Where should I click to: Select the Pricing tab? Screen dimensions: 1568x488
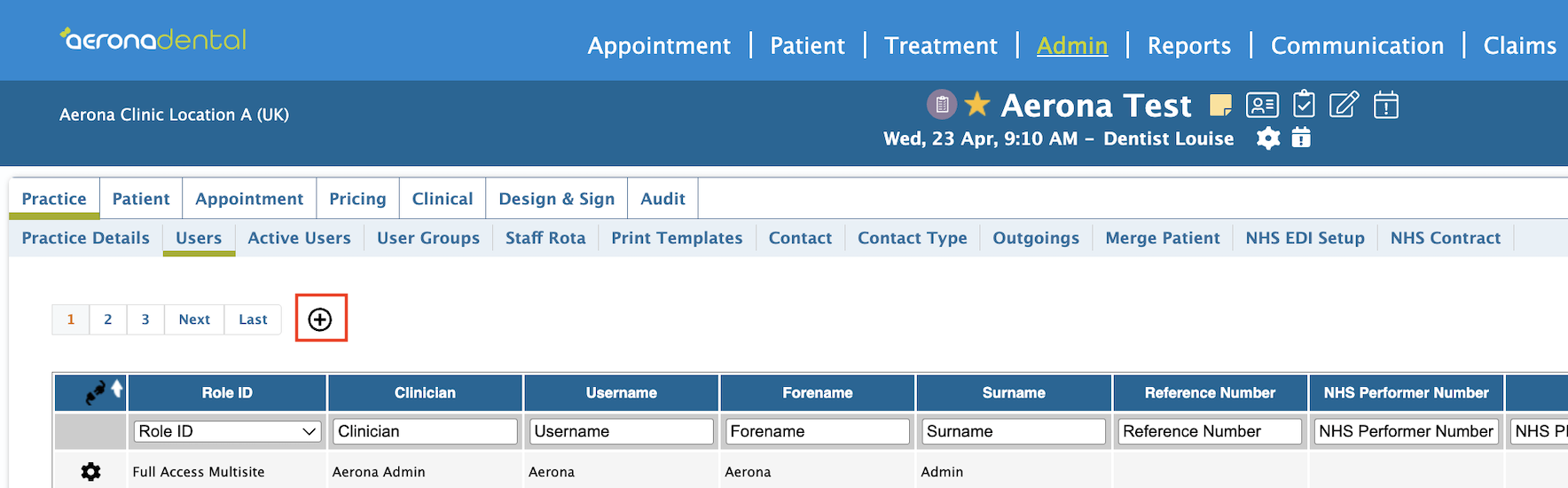[357, 199]
